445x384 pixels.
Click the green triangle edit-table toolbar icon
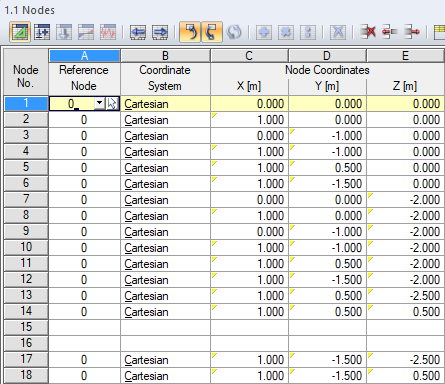pyautogui.click(x=20, y=32)
